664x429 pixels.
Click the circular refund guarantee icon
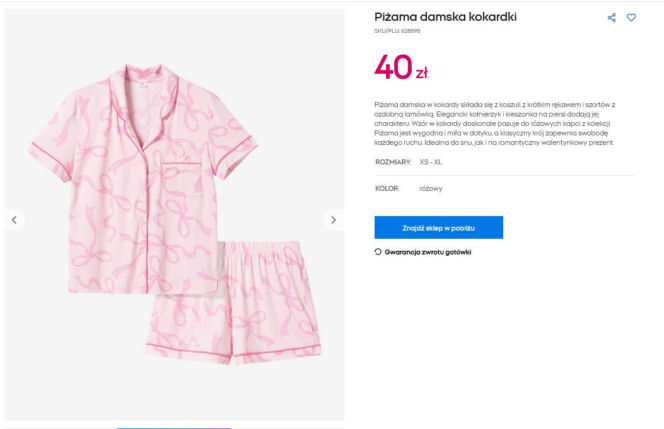[x=378, y=252]
